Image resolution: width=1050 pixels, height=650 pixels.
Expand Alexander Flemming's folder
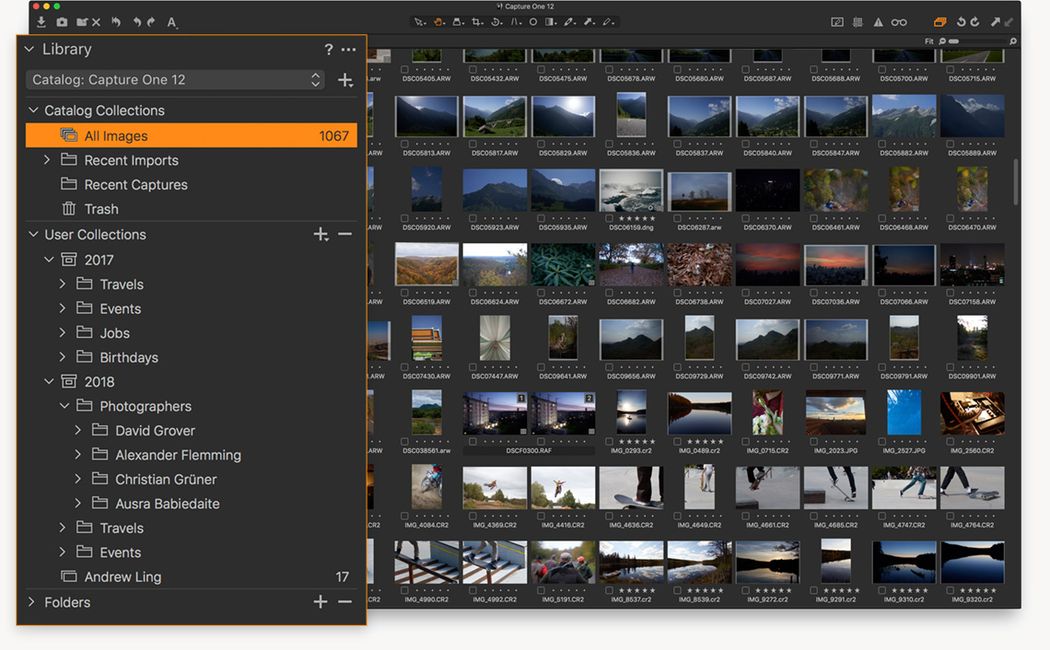click(x=78, y=454)
